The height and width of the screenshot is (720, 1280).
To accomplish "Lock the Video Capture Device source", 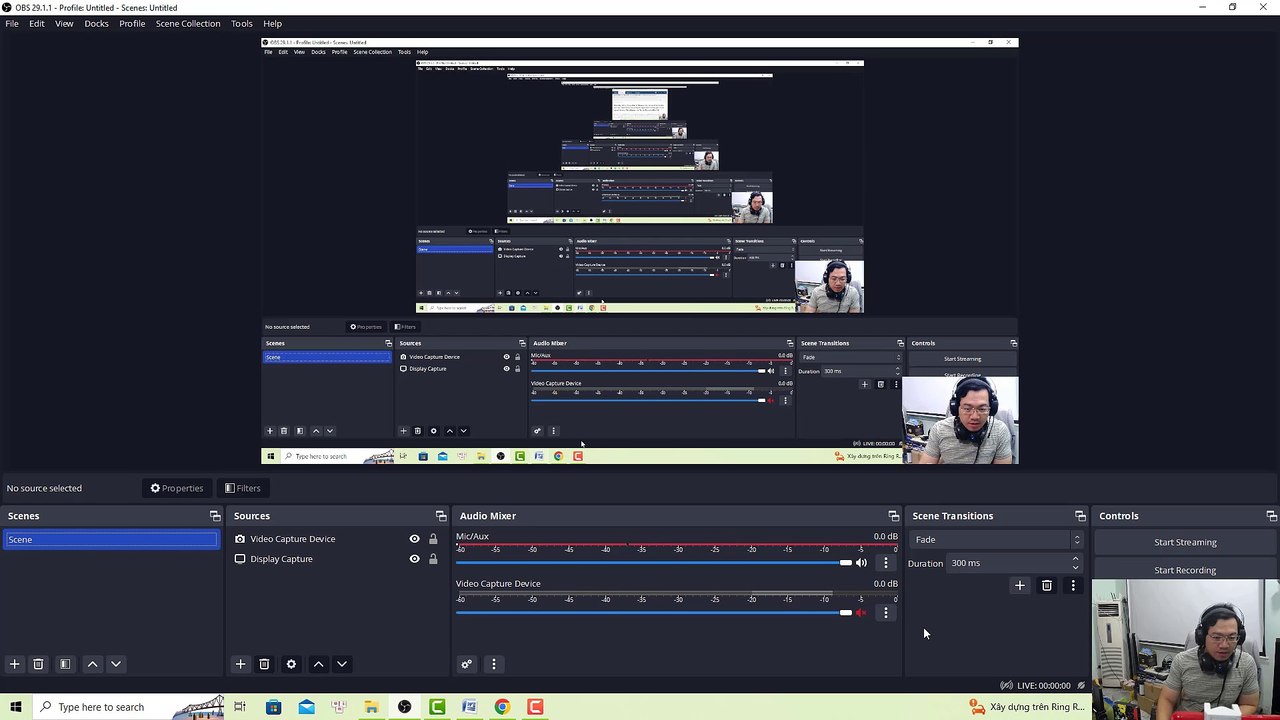I will tap(433, 539).
